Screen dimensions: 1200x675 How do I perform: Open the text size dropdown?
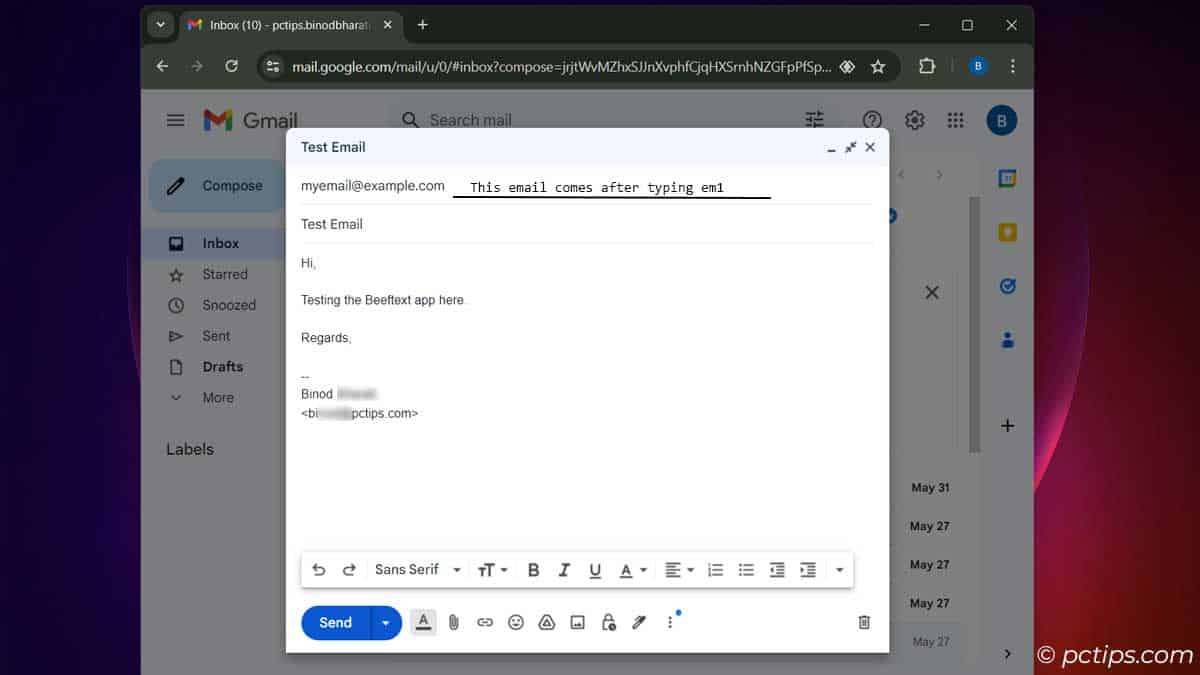(490, 569)
